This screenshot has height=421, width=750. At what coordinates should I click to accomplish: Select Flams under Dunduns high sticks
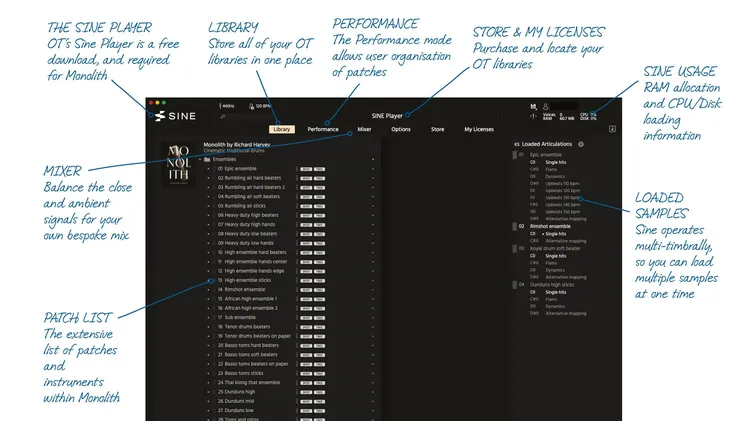click(x=551, y=299)
